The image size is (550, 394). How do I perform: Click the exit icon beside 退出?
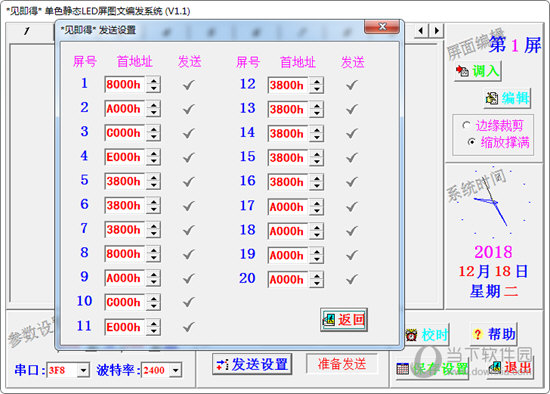[496, 368]
